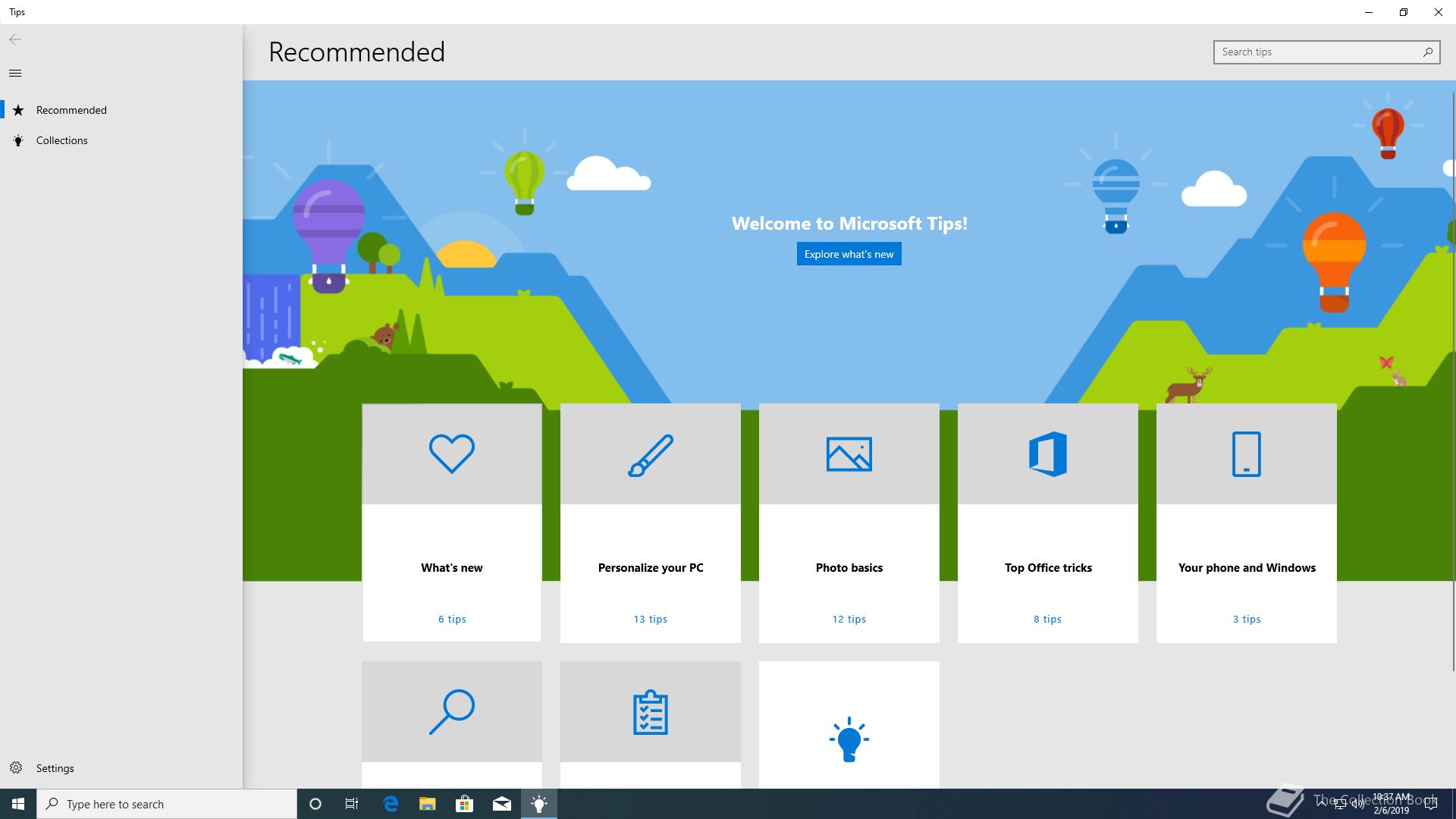Click the 13 tips count
This screenshot has height=819, width=1456.
(x=651, y=619)
